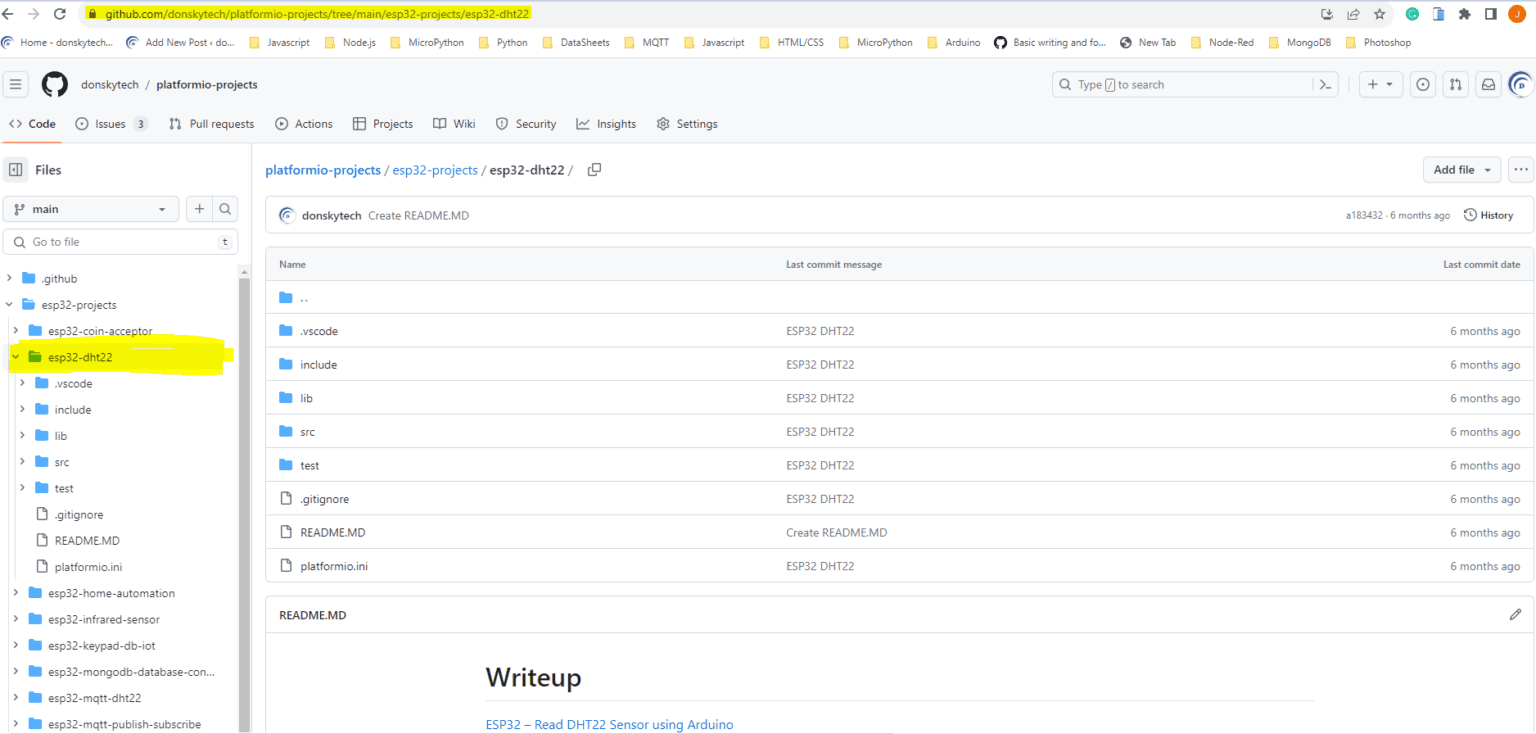Open GitHub notifications inbox

click(x=1488, y=85)
